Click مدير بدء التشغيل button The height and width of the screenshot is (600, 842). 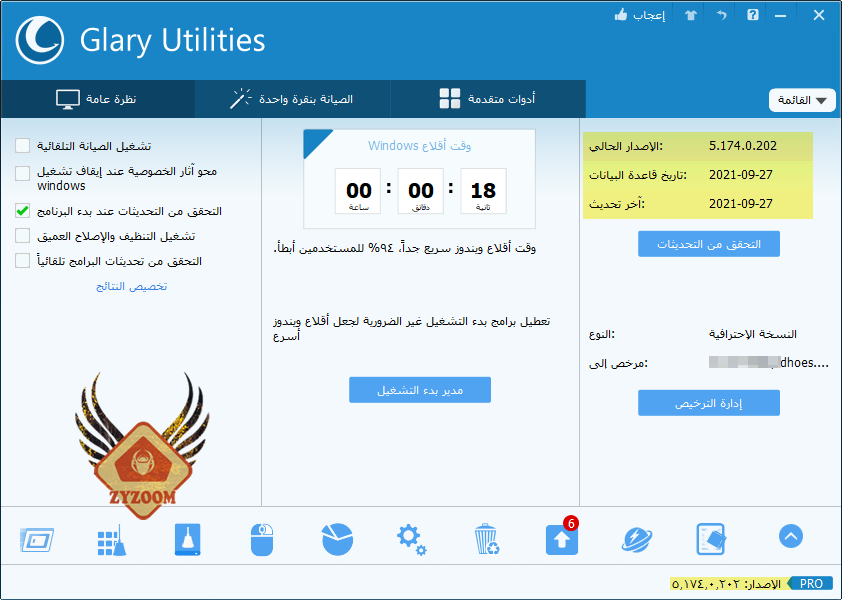pos(420,390)
